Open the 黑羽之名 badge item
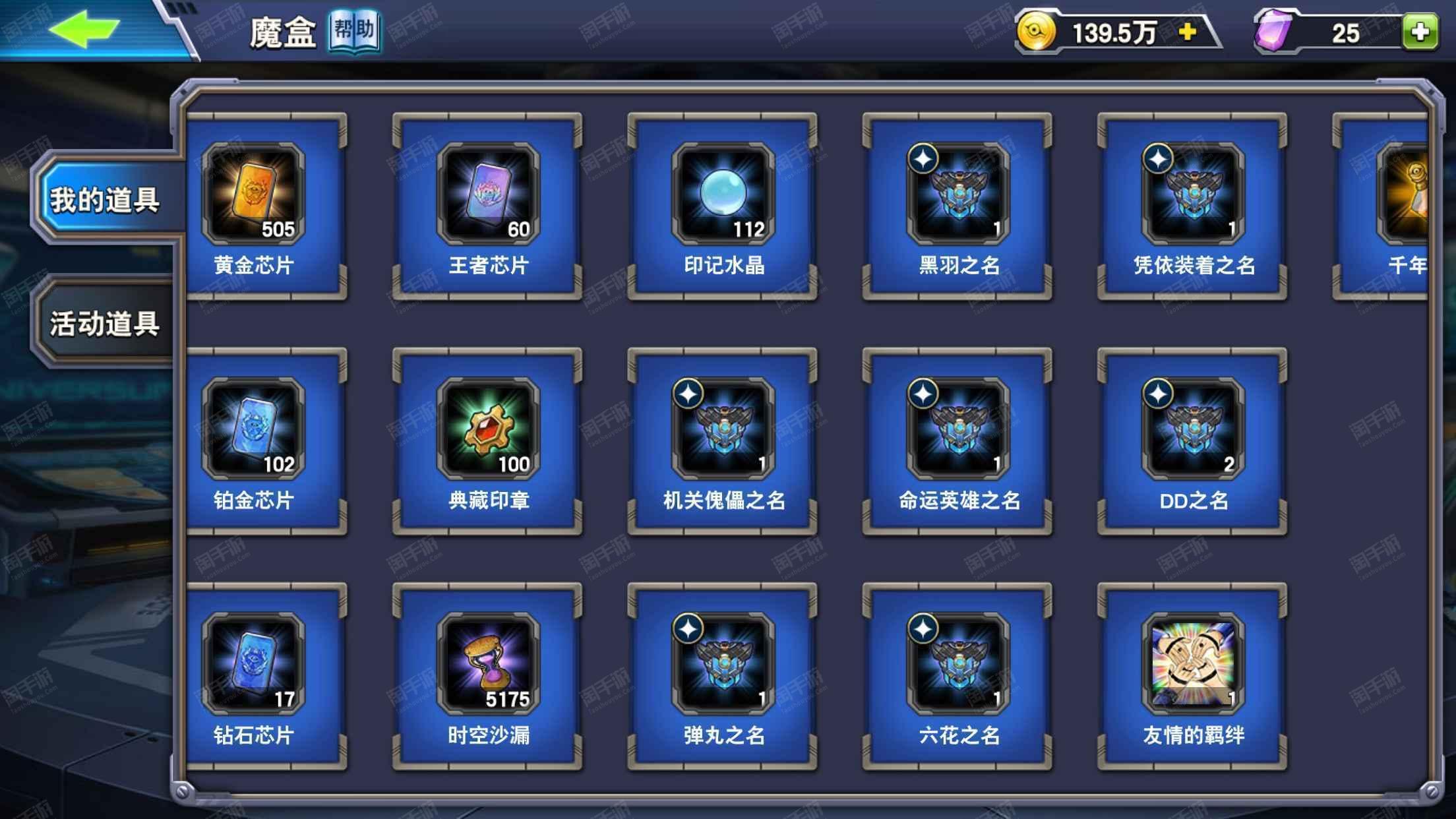The height and width of the screenshot is (819, 1456). click(957, 206)
